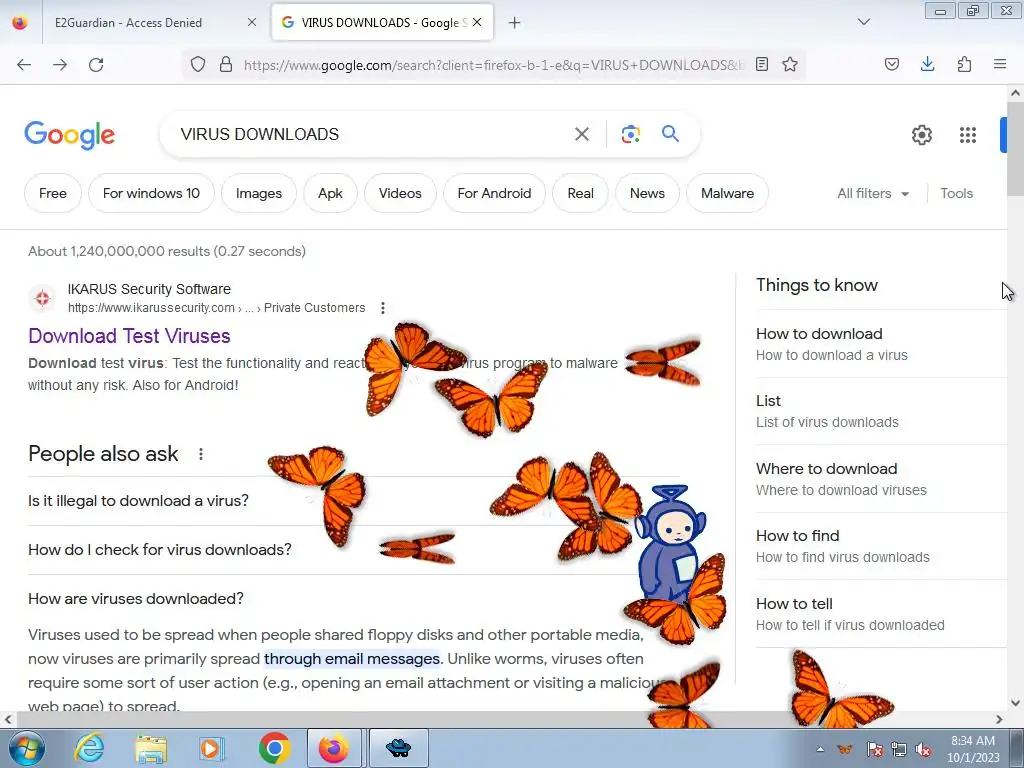Filter results by Real
1024x768 pixels.
pos(580,193)
